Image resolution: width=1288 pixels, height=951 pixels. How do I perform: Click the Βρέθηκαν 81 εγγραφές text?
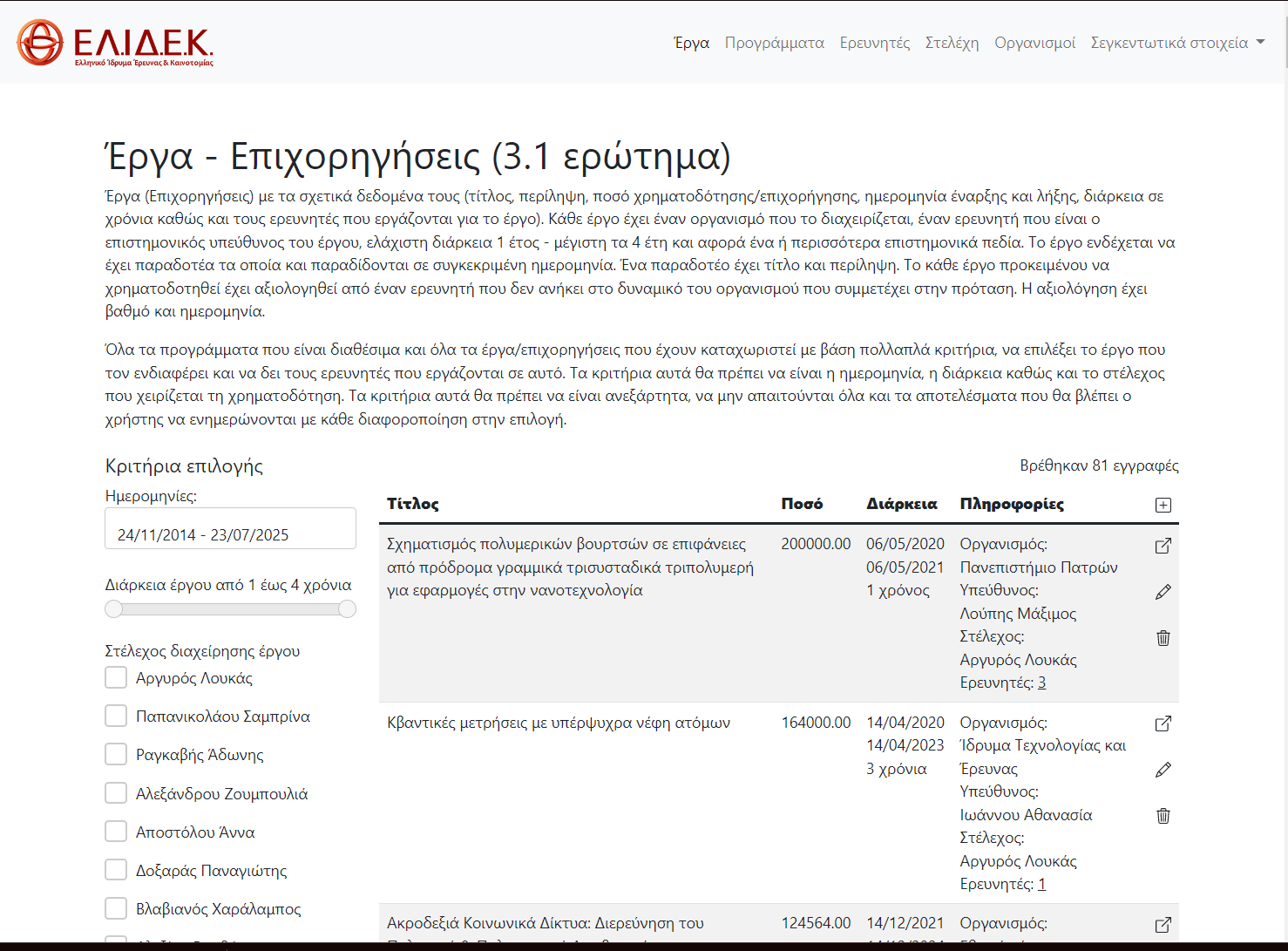click(x=1099, y=465)
